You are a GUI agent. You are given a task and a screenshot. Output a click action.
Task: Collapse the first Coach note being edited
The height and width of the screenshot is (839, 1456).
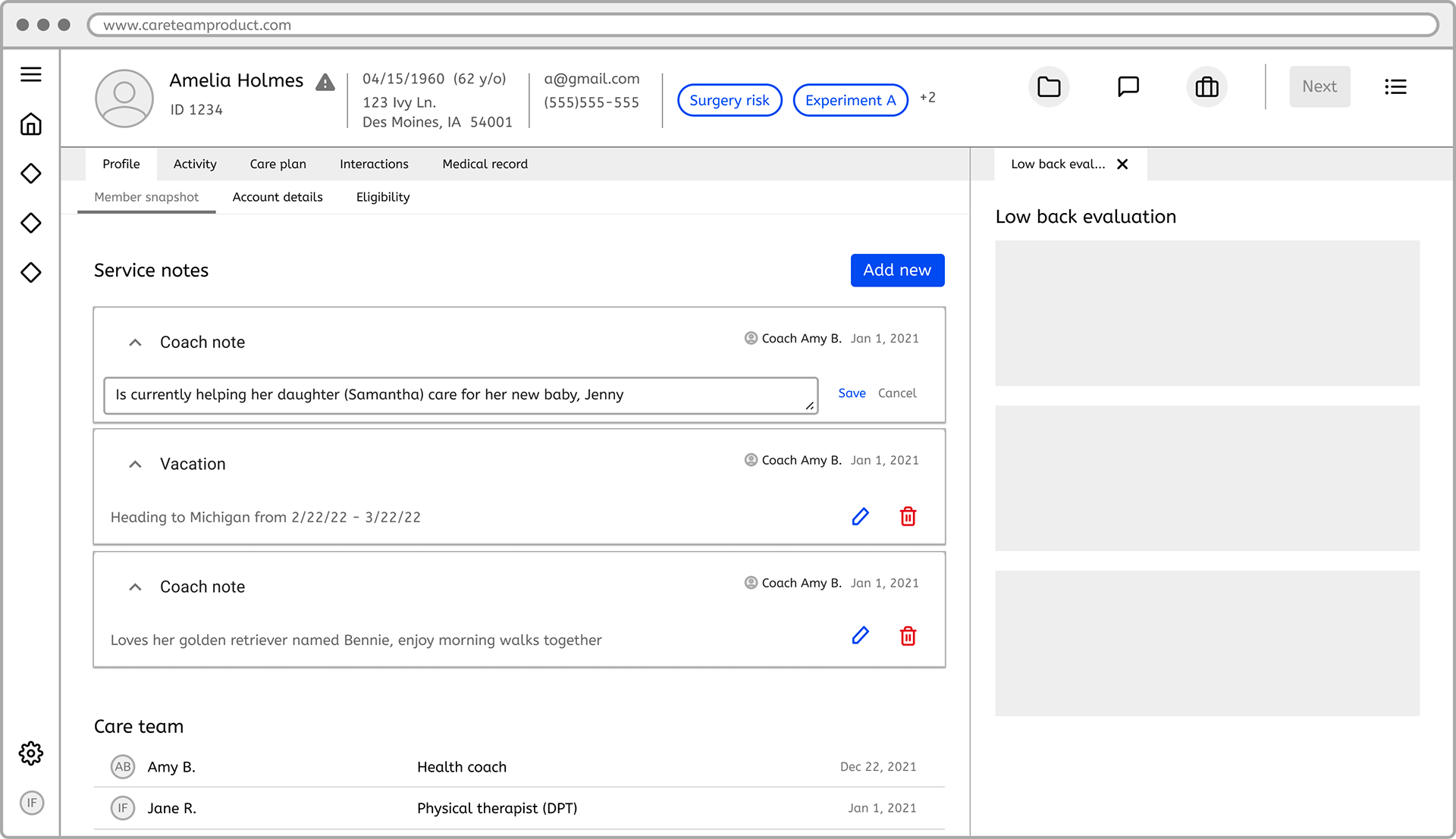coord(135,343)
